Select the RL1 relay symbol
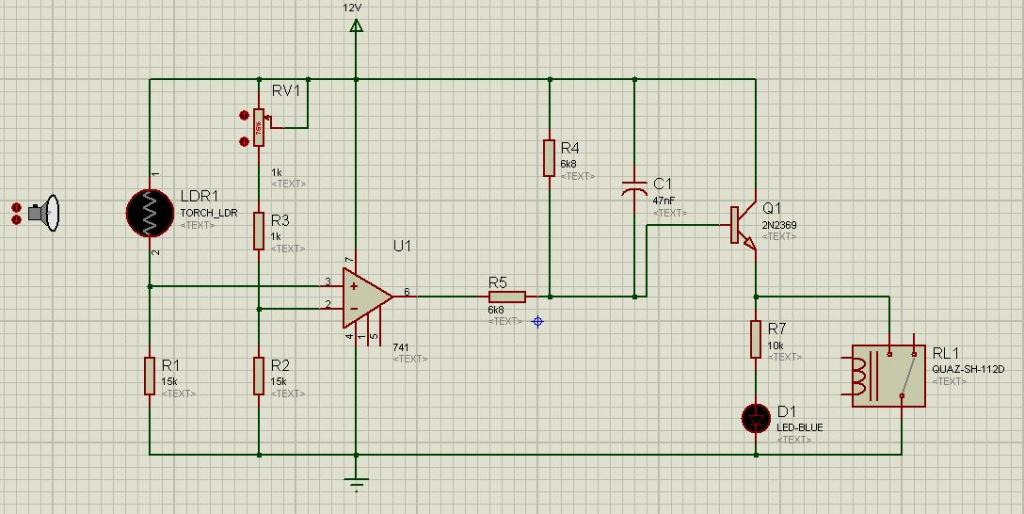Viewport: 1024px width, 514px height. click(x=889, y=375)
